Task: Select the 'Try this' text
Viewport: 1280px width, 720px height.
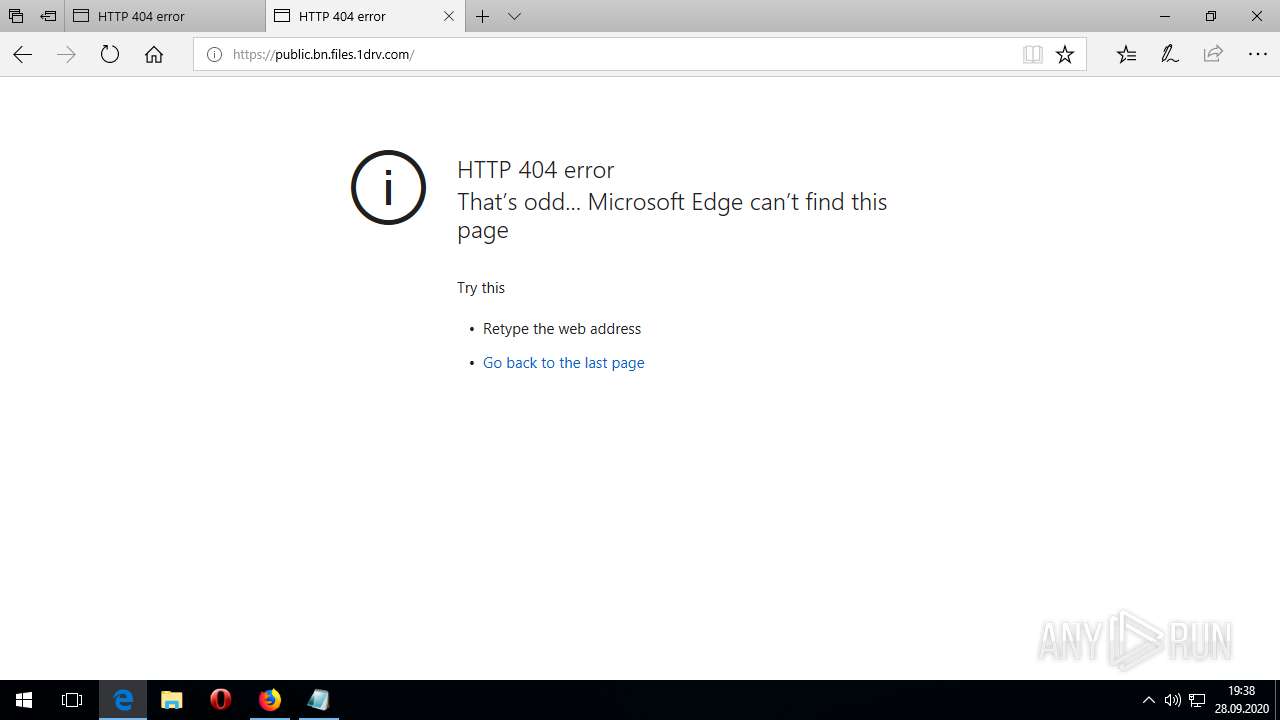Action: point(481,288)
